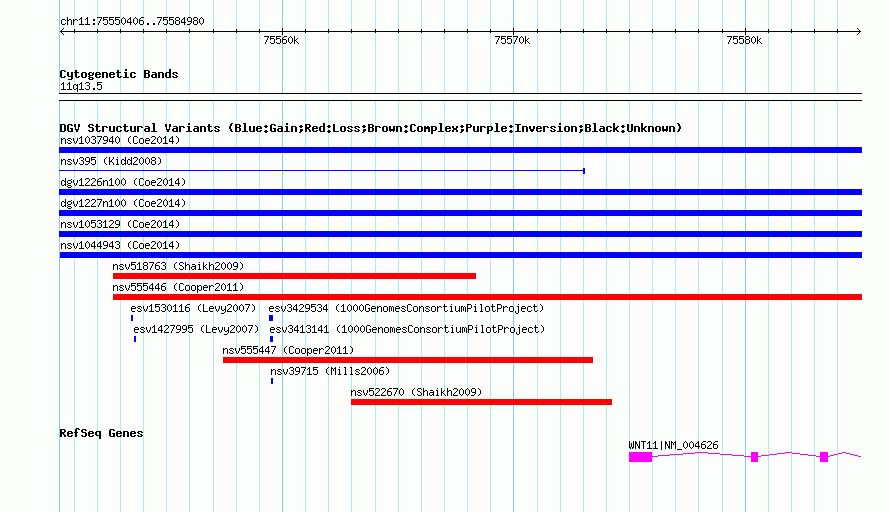Screen dimensions: 890x512
Task: Open the esv3429534 1000Genomes label
Action: (x=406, y=308)
